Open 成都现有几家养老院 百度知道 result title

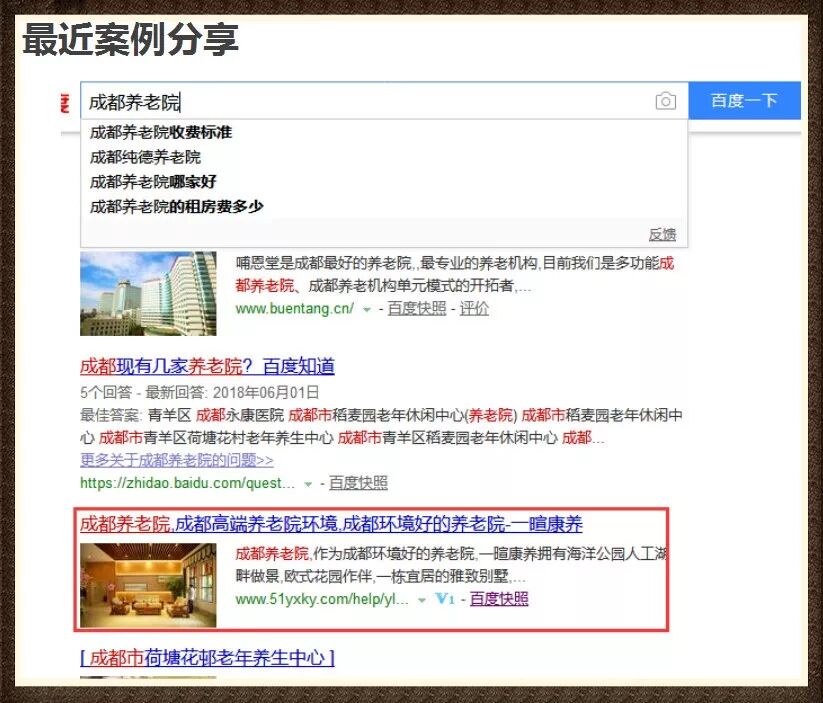pyautogui.click(x=207, y=366)
